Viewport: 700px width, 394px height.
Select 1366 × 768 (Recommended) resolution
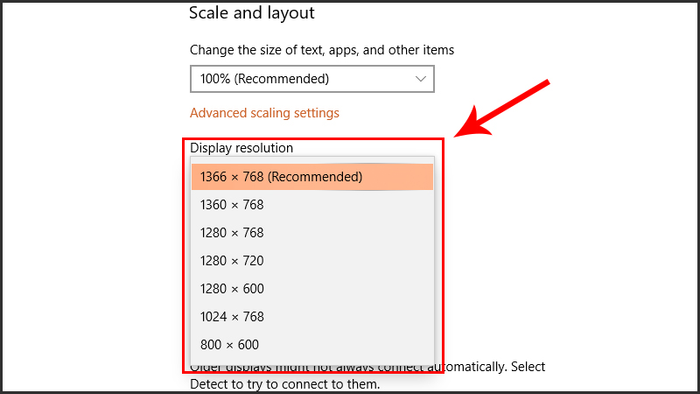click(x=312, y=177)
